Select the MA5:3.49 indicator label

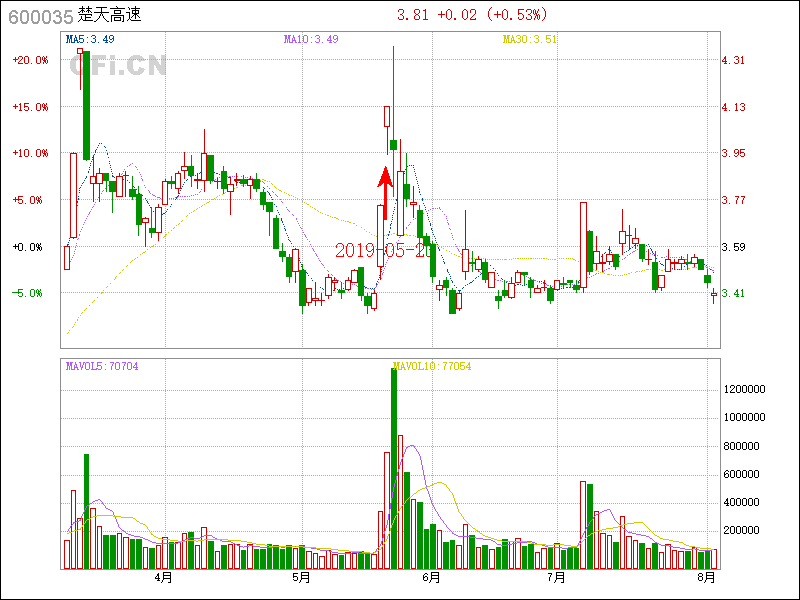(x=89, y=39)
